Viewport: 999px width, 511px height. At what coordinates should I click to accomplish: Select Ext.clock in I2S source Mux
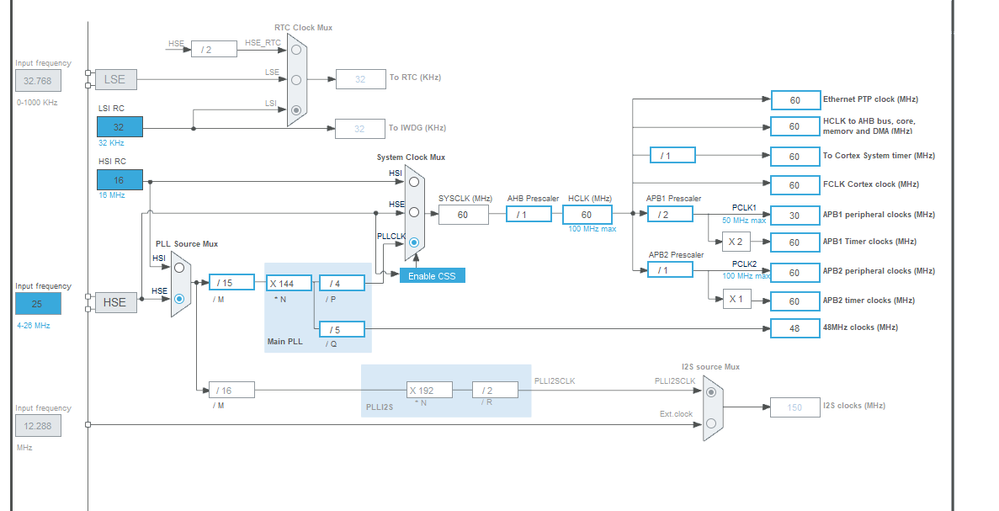[711, 423]
